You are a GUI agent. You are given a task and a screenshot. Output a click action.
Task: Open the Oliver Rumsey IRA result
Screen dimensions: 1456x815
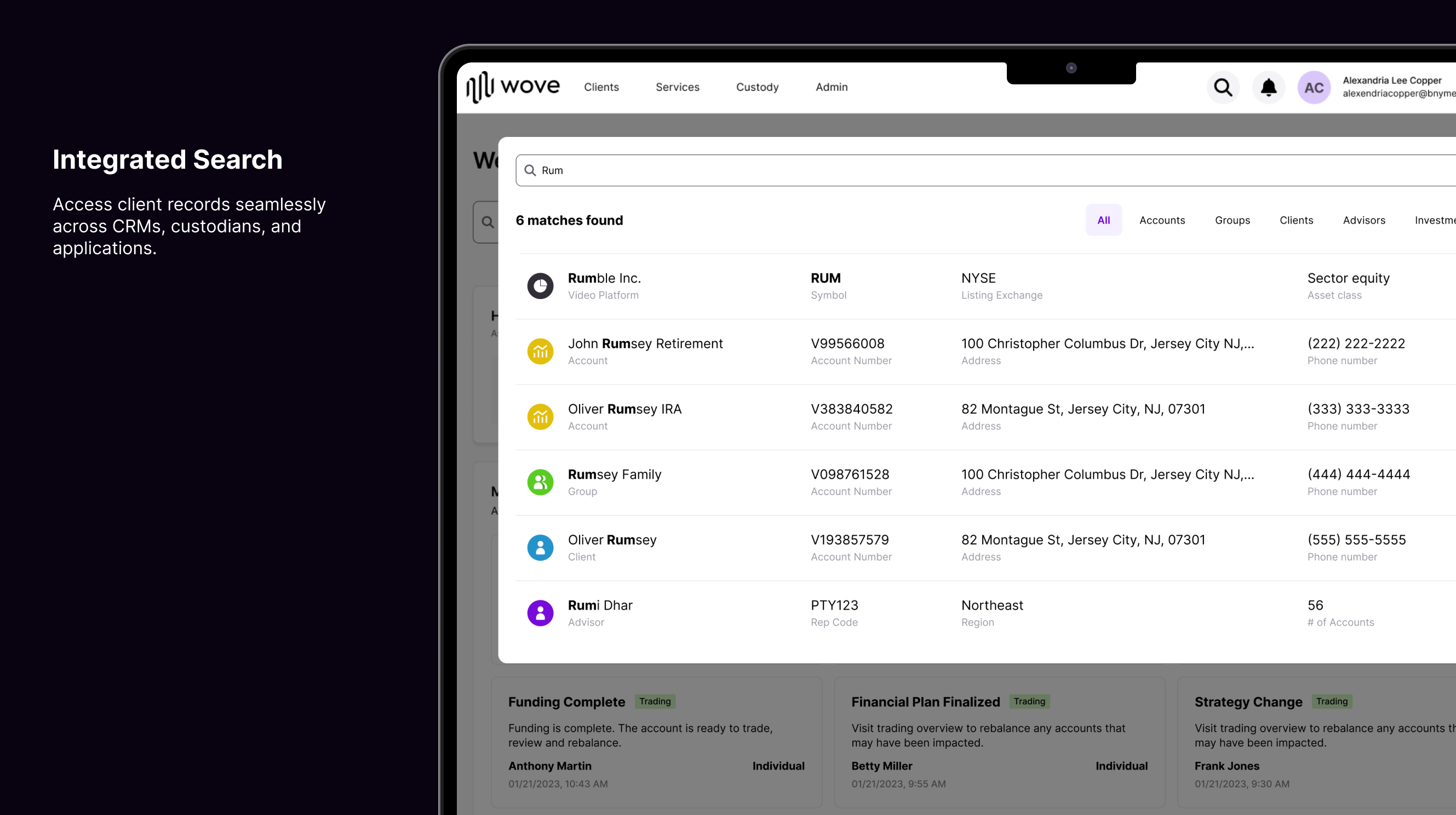click(x=985, y=417)
